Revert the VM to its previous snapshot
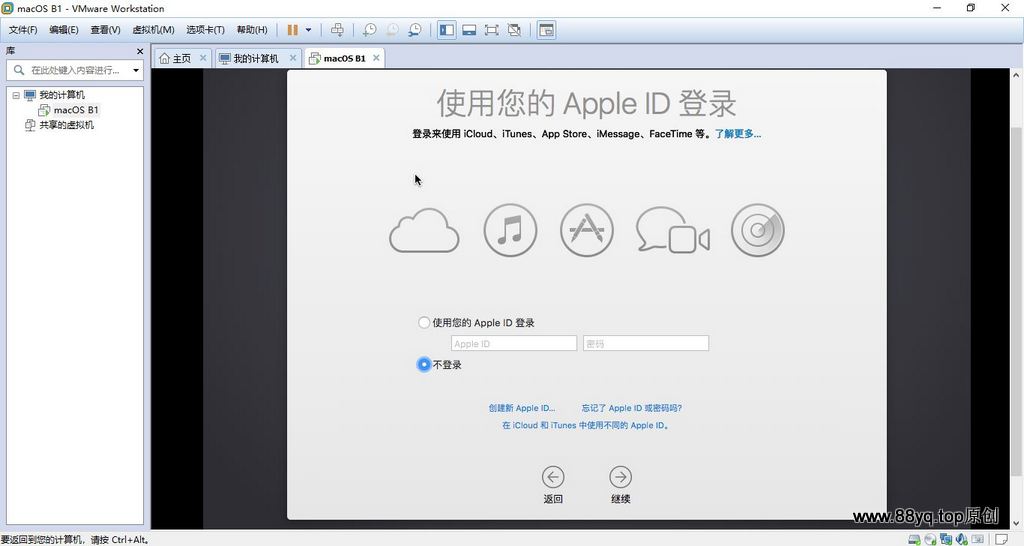The image size is (1024, 546). (392, 30)
